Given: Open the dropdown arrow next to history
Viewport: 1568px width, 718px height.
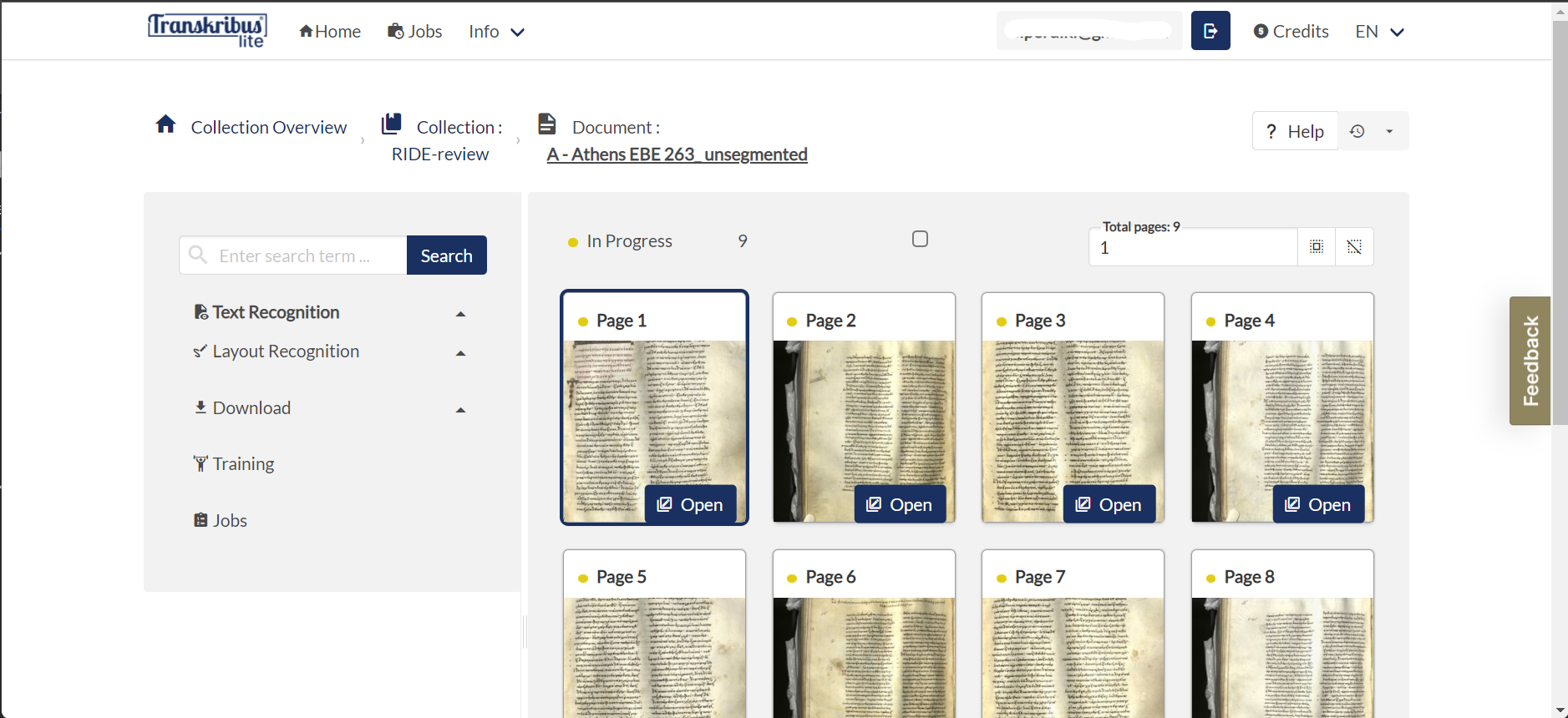Looking at the screenshot, I should point(1390,131).
